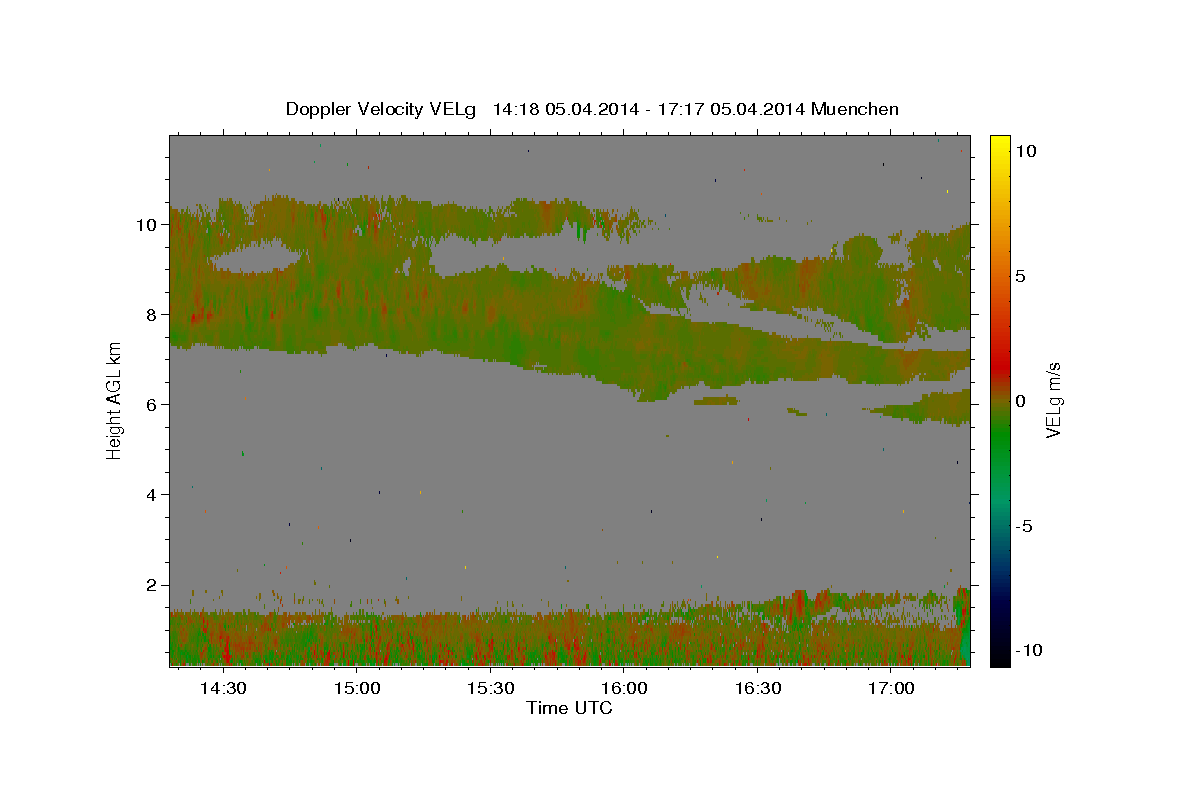Click the '16:00' time axis label
This screenshot has width=1200, height=800.
(624, 689)
